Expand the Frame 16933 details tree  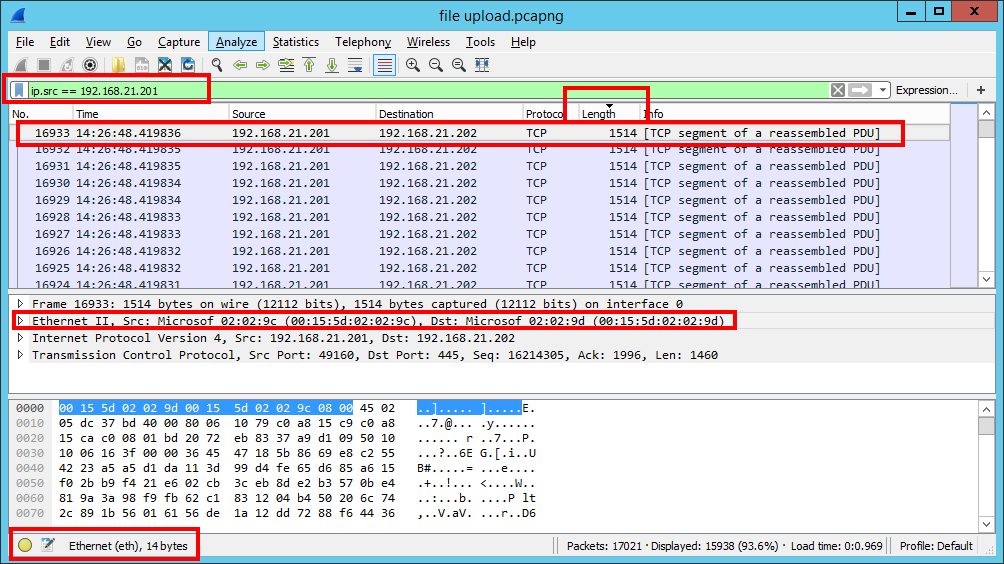[20, 303]
